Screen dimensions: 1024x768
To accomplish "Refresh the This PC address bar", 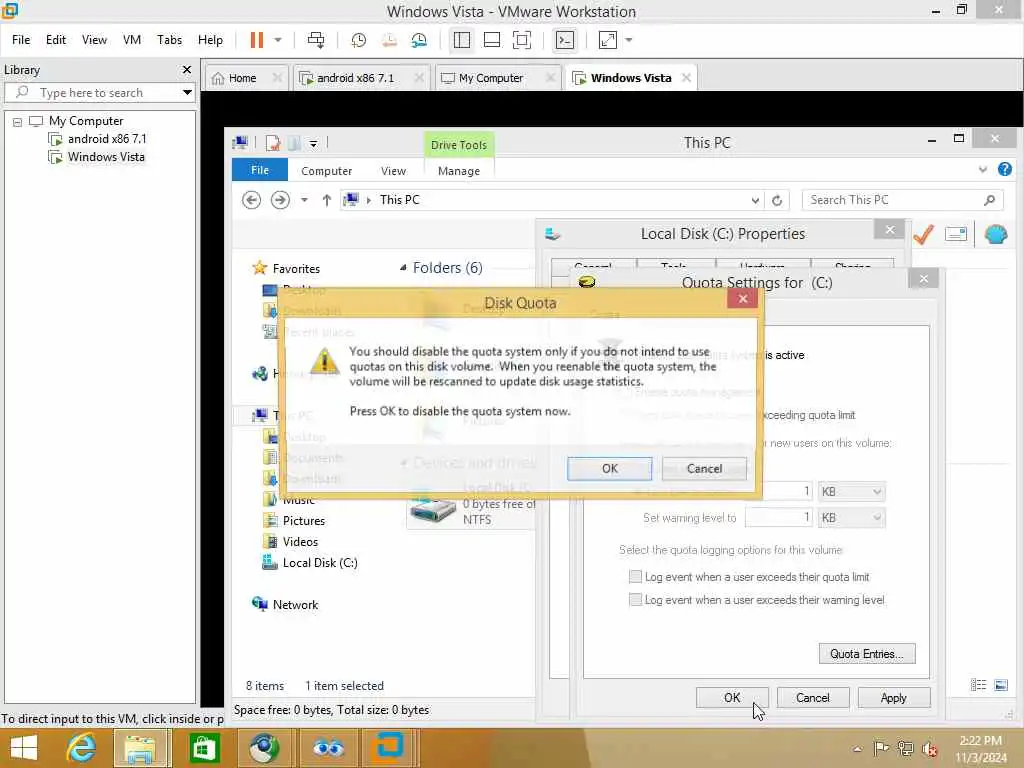I will point(776,200).
